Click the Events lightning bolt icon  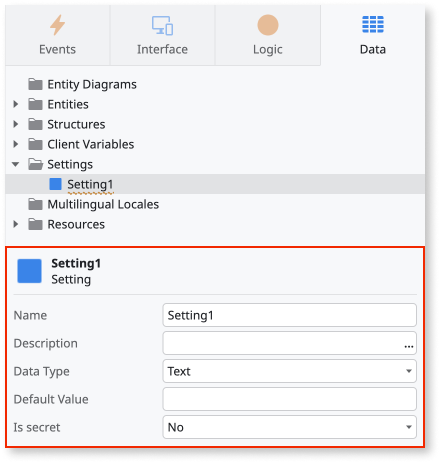pos(57,25)
